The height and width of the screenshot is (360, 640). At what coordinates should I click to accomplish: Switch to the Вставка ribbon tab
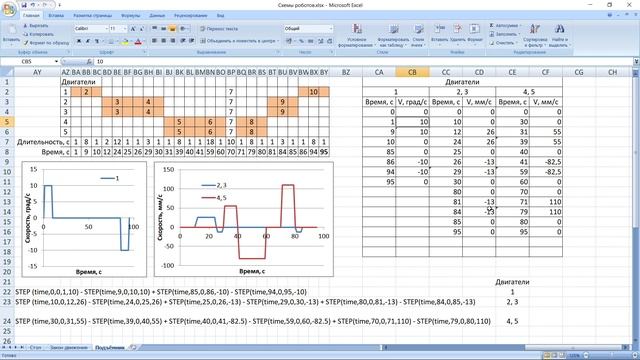(x=56, y=16)
